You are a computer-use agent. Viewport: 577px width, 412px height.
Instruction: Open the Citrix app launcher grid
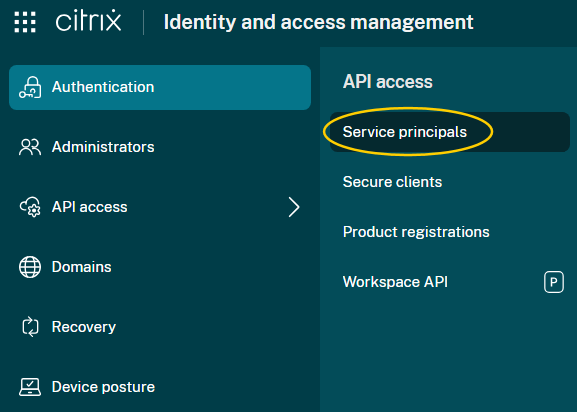click(x=25, y=22)
